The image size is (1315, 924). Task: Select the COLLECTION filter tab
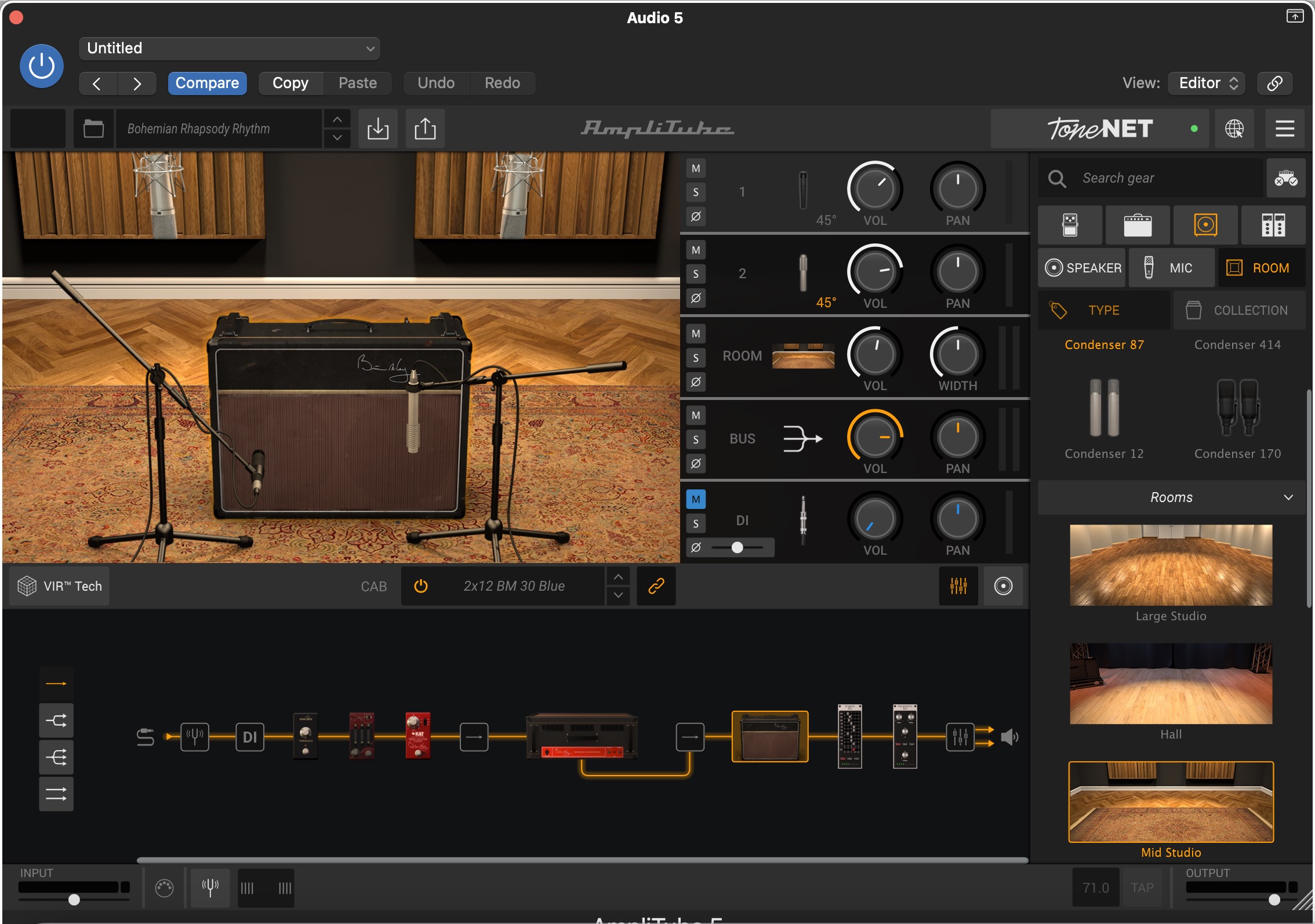click(x=1240, y=311)
